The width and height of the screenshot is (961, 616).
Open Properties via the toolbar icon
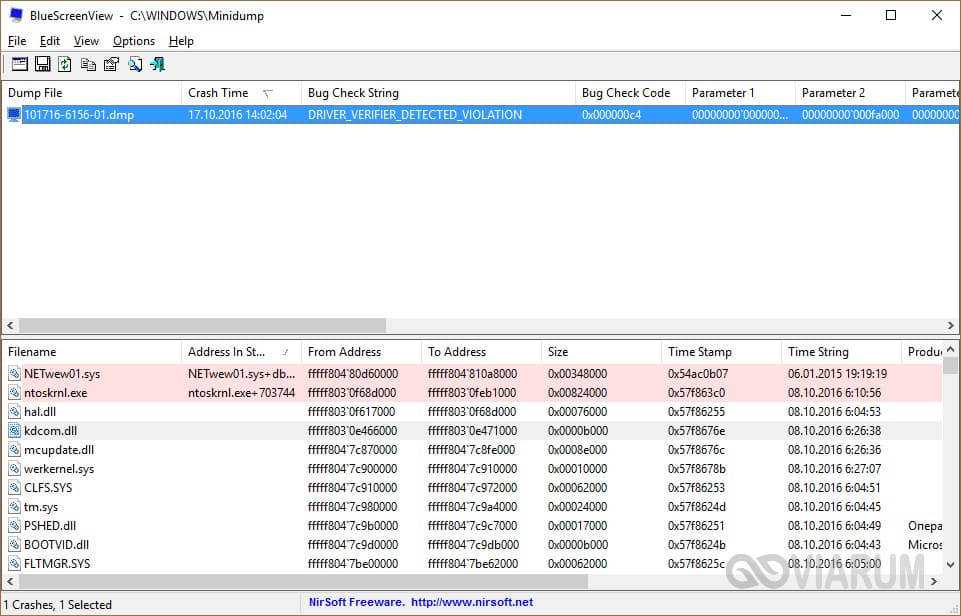coord(111,64)
